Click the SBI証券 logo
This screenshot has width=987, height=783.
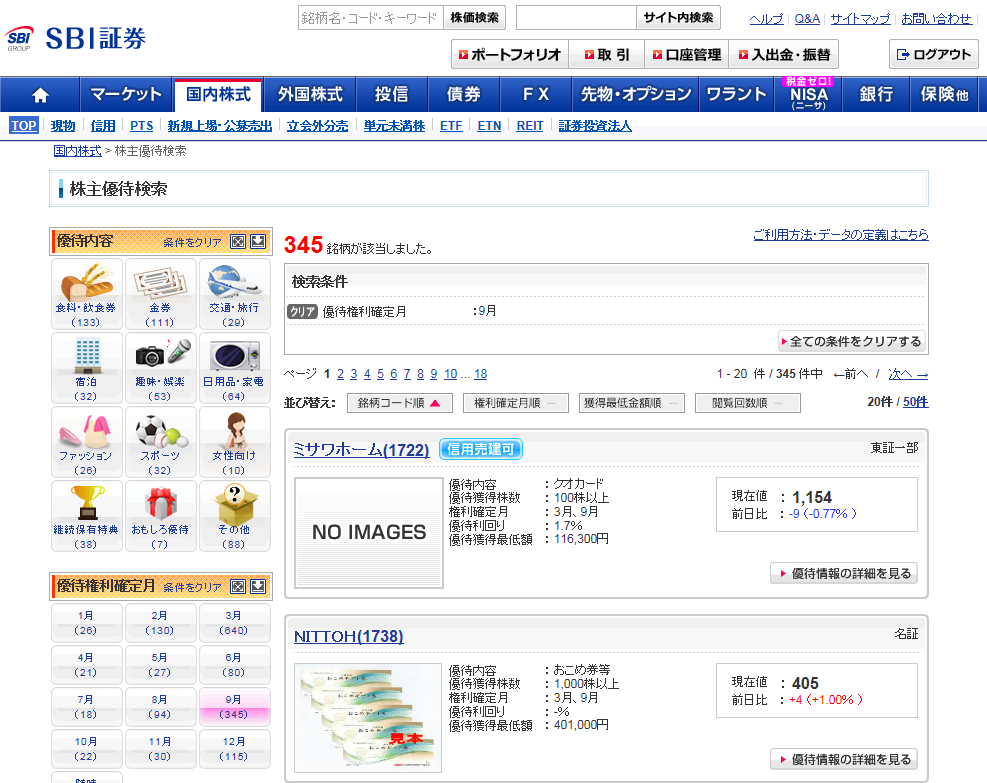(76, 39)
